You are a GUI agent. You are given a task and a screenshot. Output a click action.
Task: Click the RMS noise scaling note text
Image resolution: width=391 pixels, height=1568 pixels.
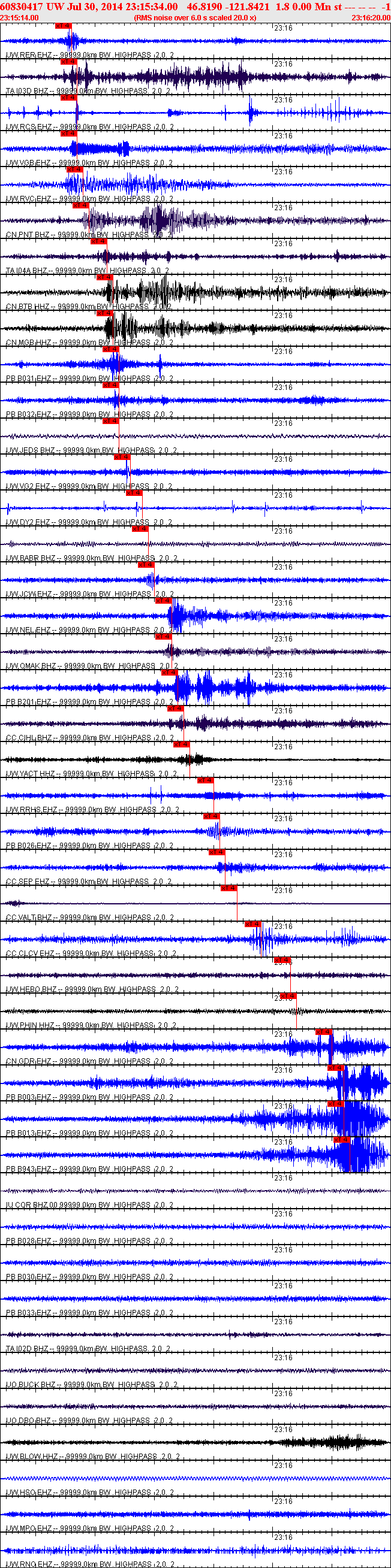pyautogui.click(x=195, y=17)
